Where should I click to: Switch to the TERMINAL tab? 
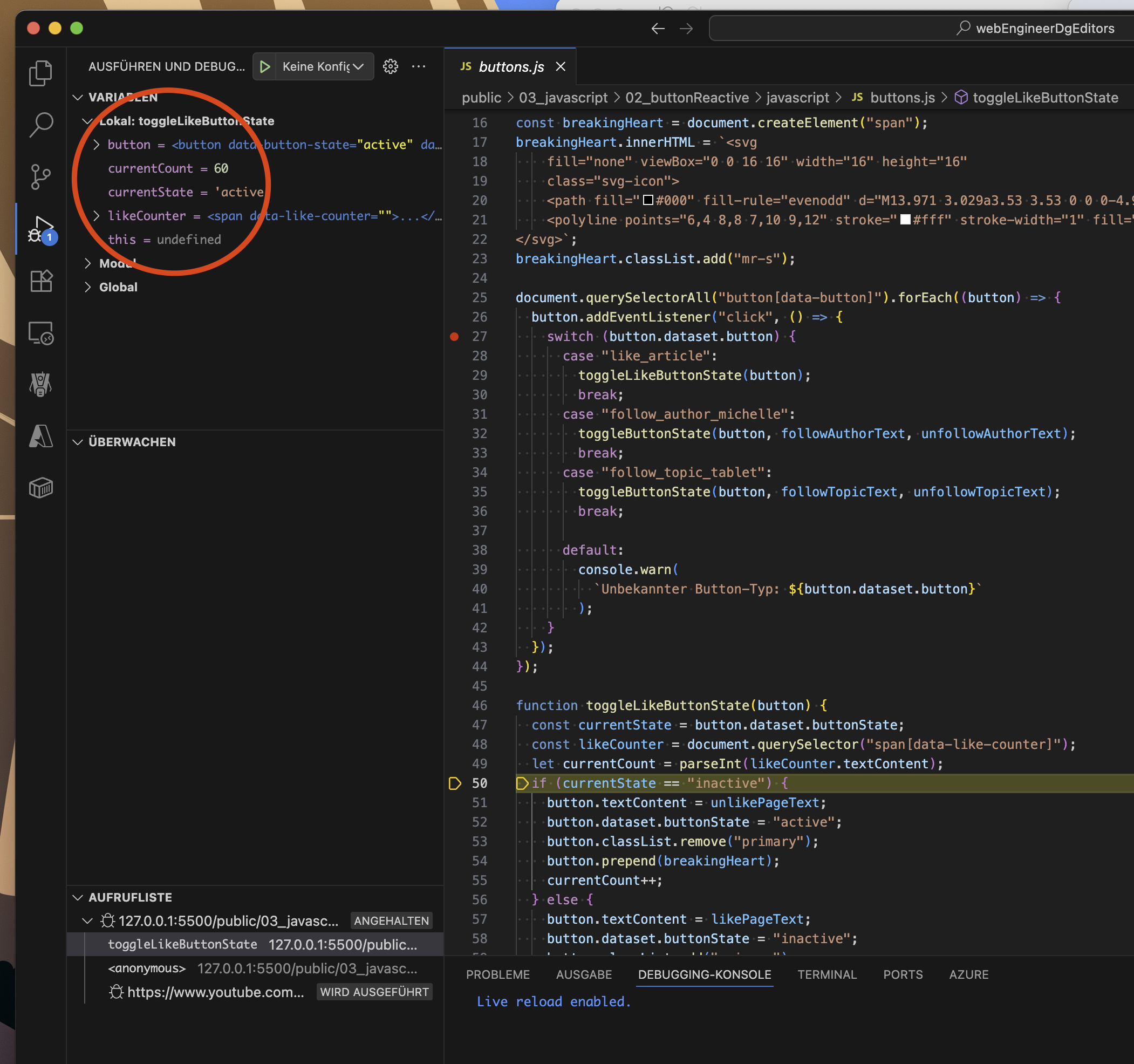(826, 974)
